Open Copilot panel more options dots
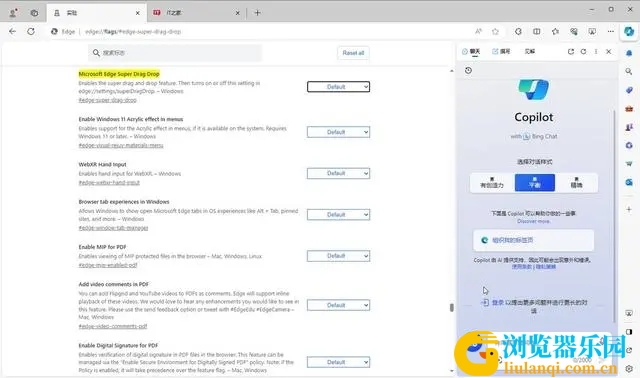 tap(596, 51)
